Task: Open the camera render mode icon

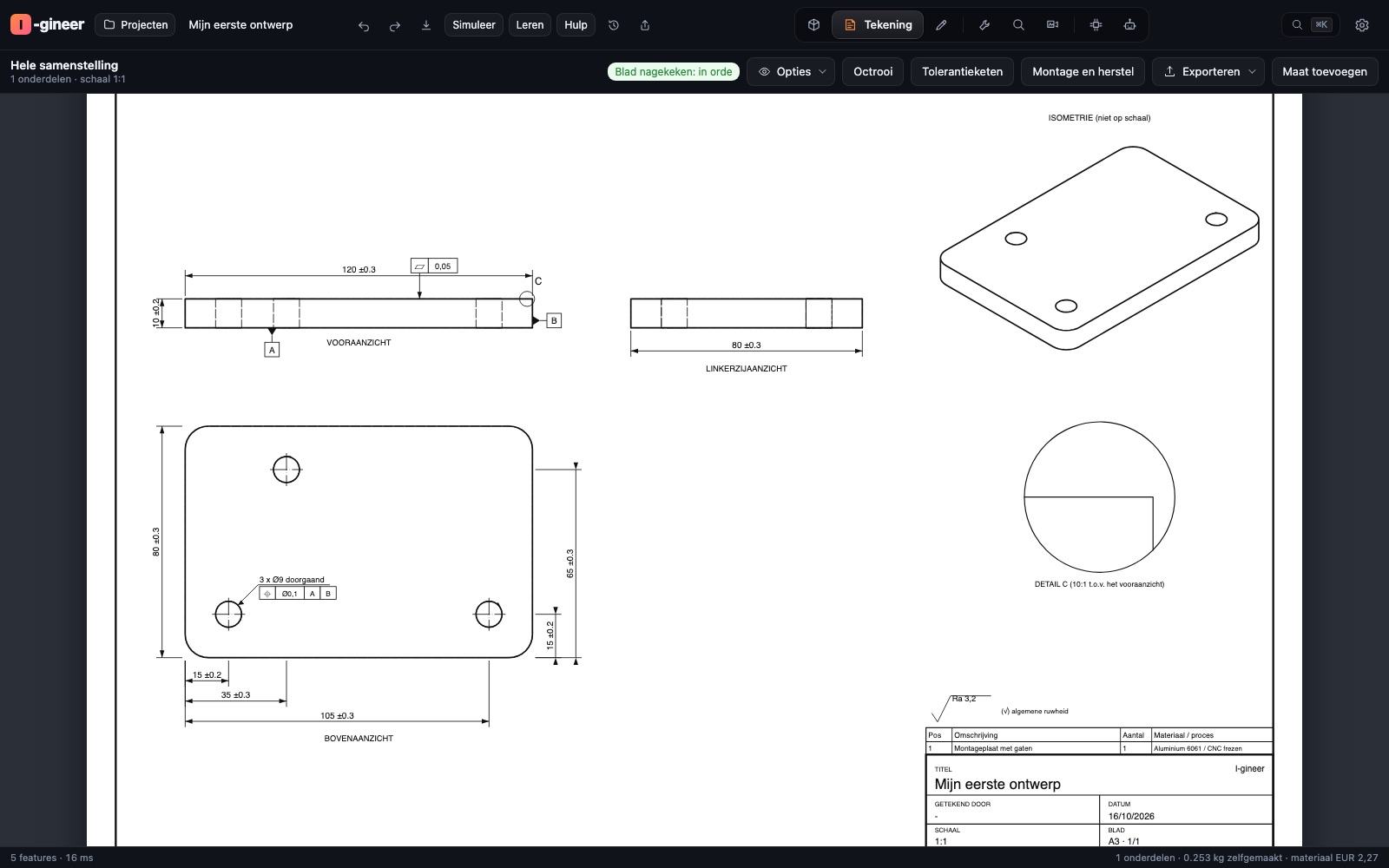Action: pyautogui.click(x=1052, y=25)
